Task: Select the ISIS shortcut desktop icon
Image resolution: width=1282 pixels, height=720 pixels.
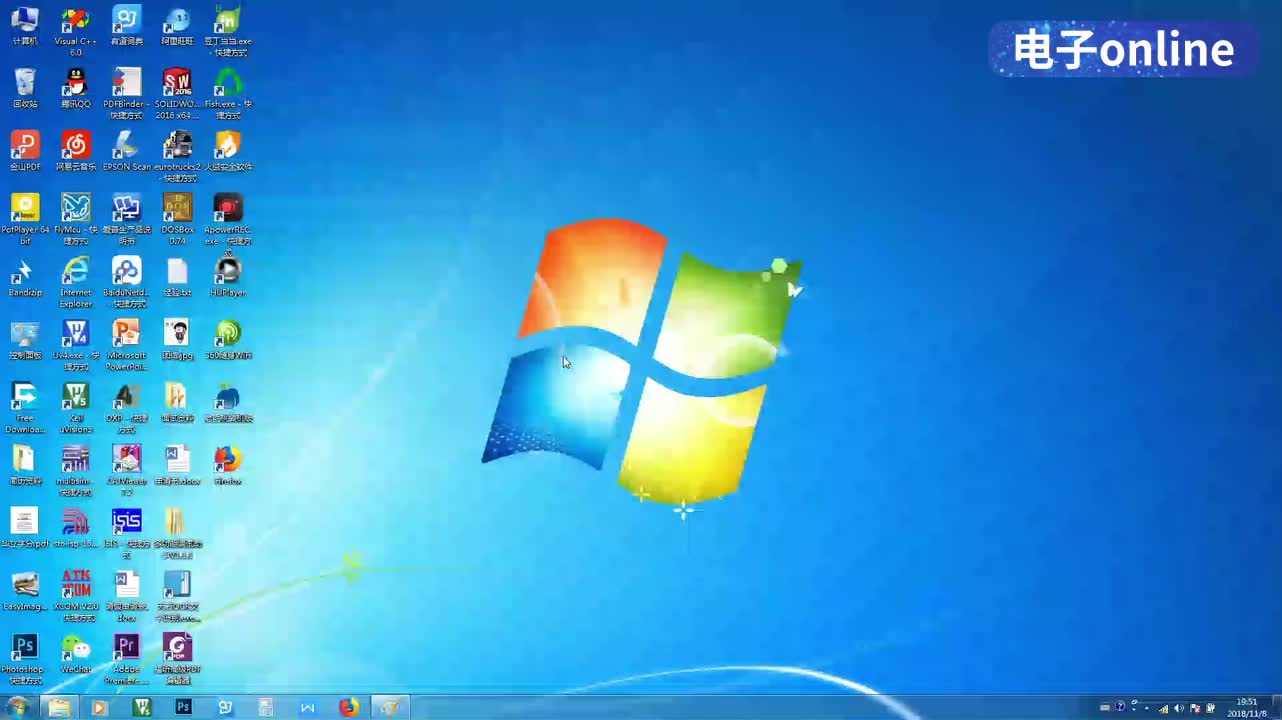Action: click(126, 534)
